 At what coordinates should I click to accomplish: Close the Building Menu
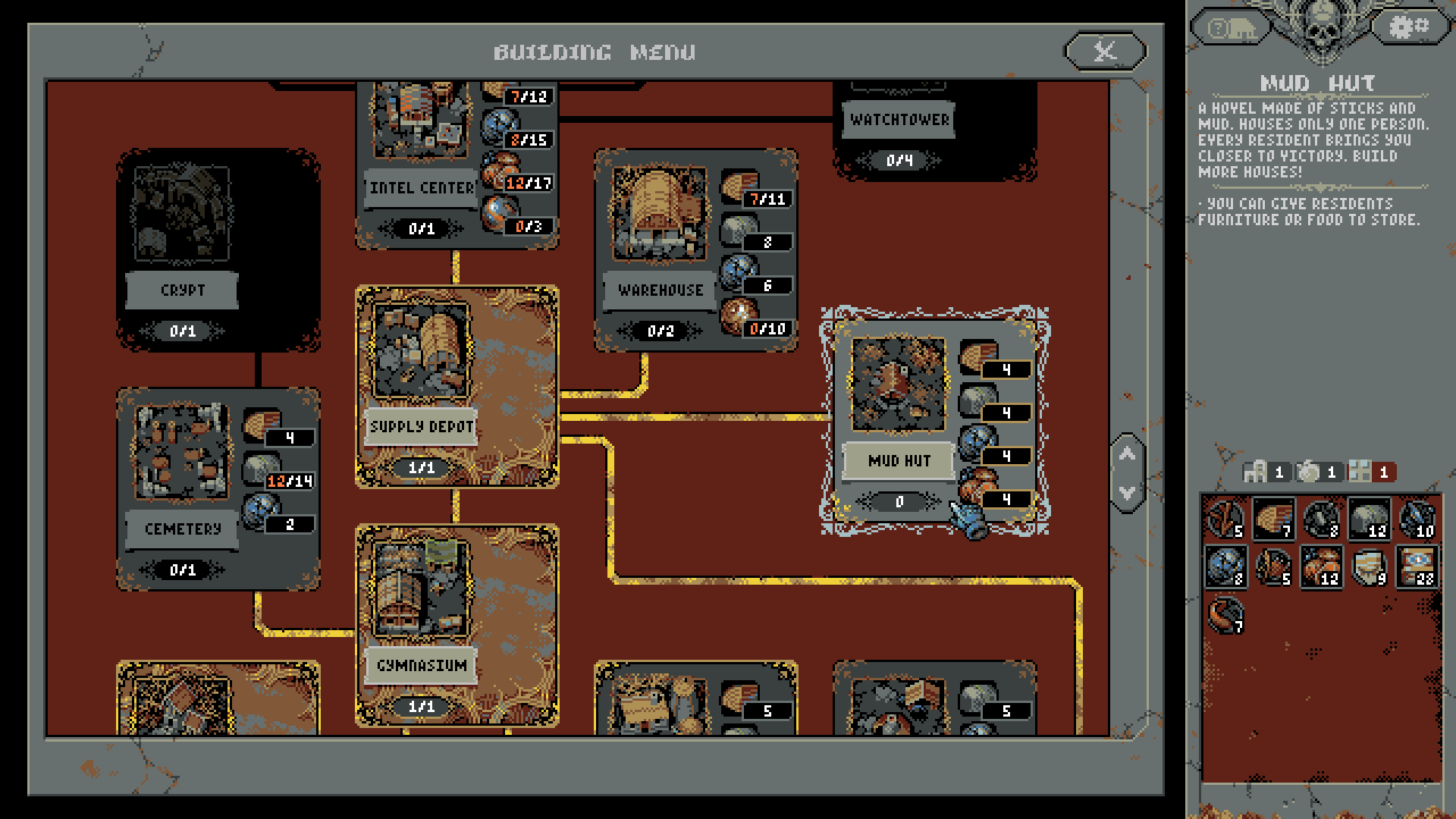click(1105, 52)
